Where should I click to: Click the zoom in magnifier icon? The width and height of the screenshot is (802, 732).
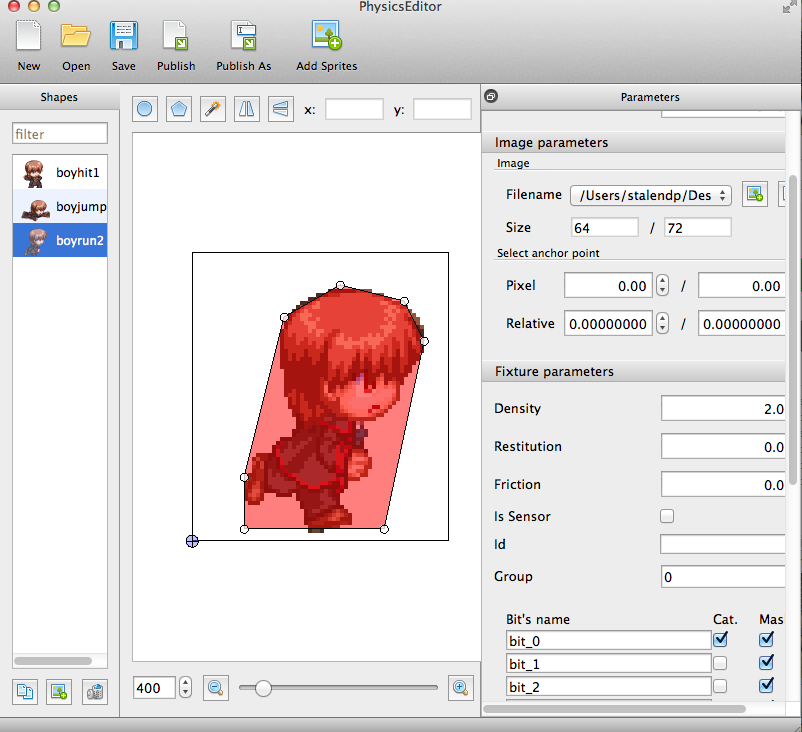(460, 687)
